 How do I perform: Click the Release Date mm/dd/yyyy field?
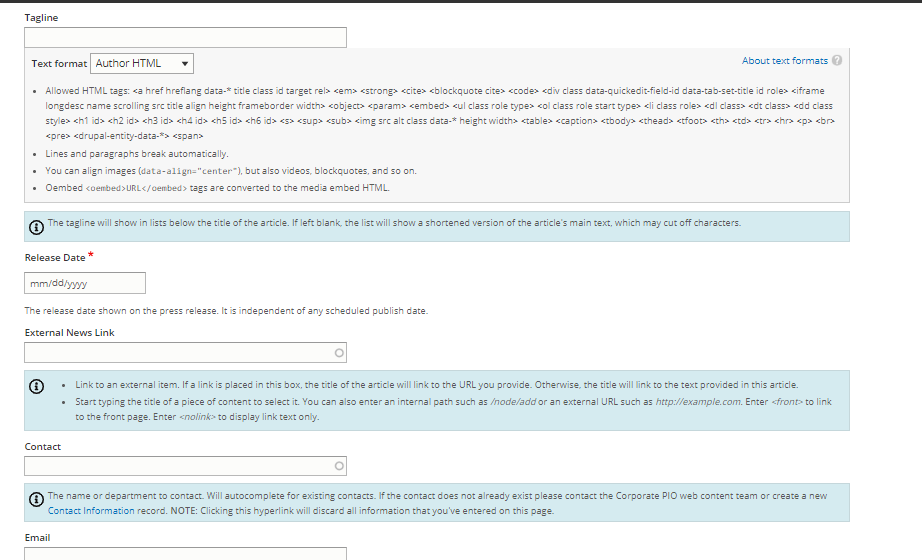(85, 283)
